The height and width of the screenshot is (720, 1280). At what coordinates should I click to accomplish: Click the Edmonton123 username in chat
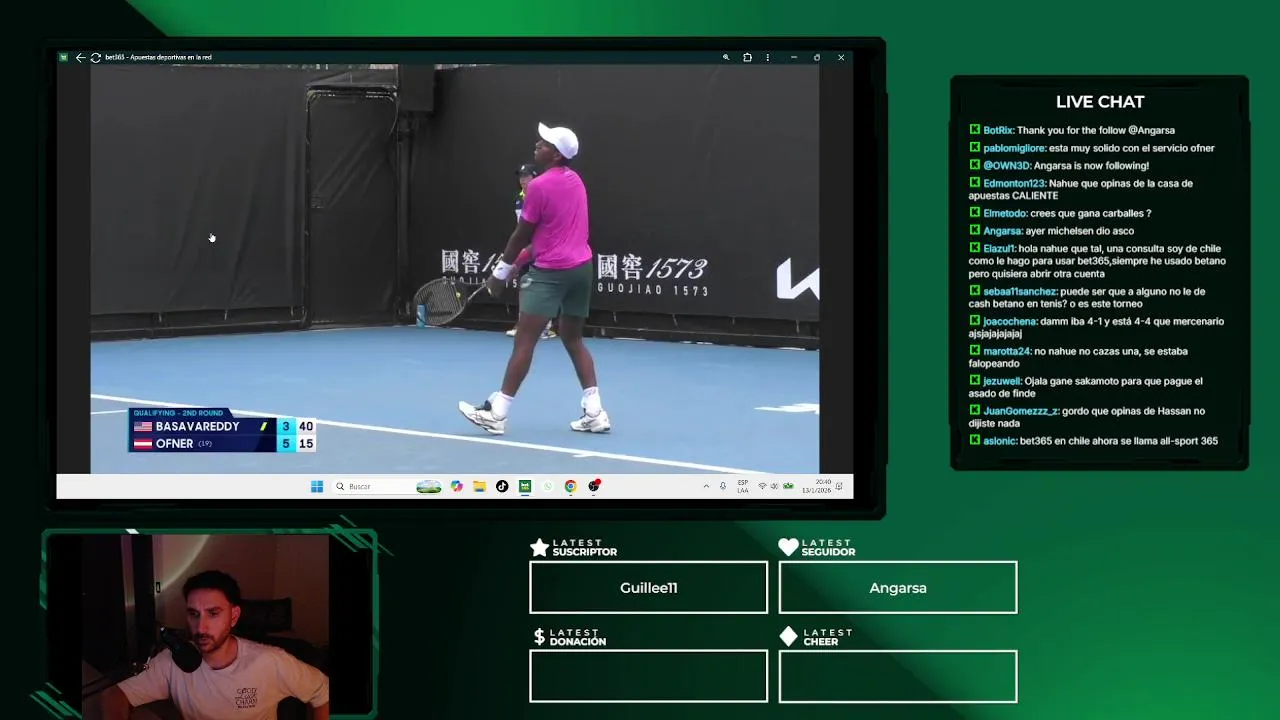click(1014, 183)
